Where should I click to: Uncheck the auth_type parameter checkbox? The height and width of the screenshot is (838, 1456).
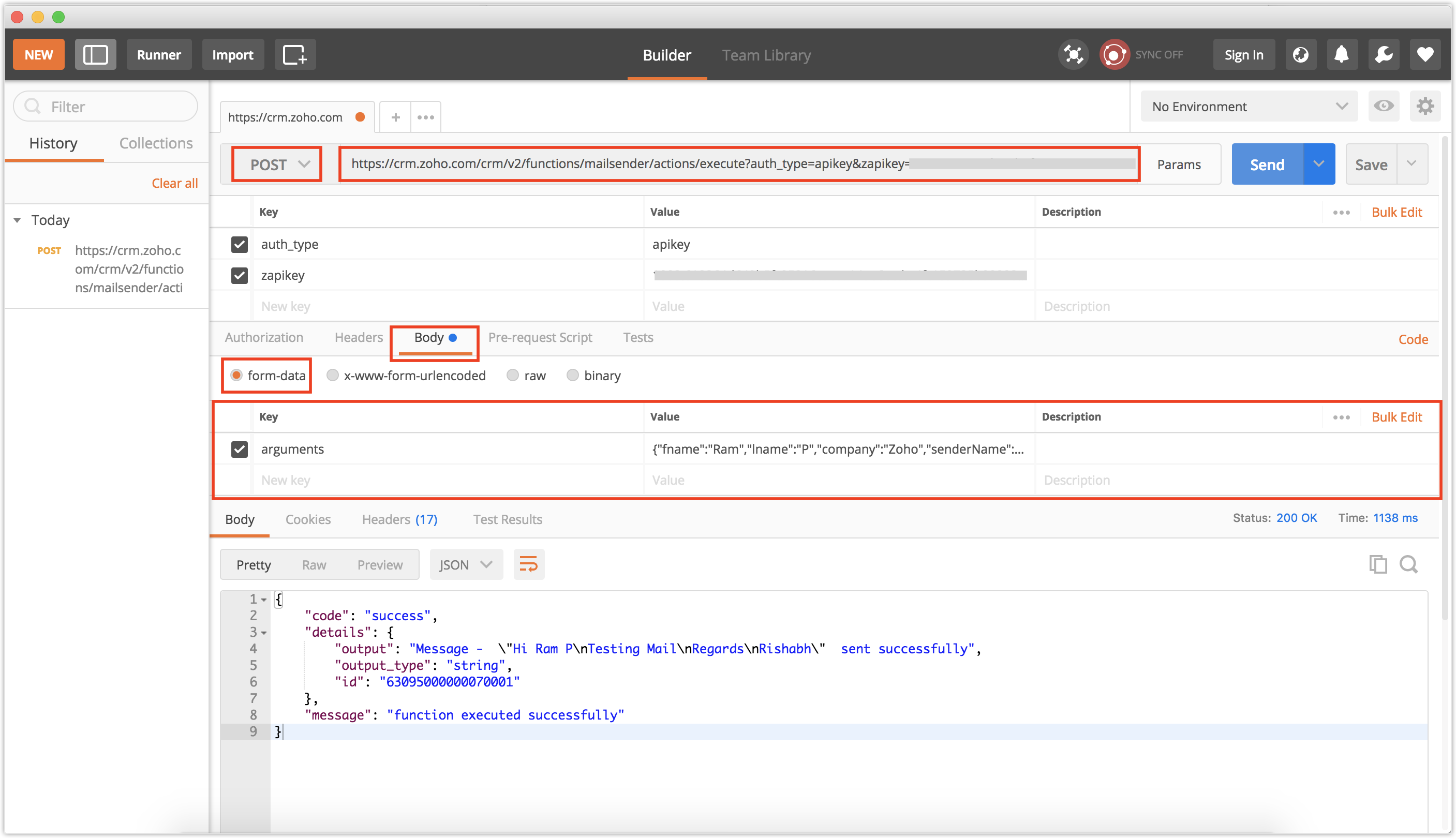coord(239,245)
